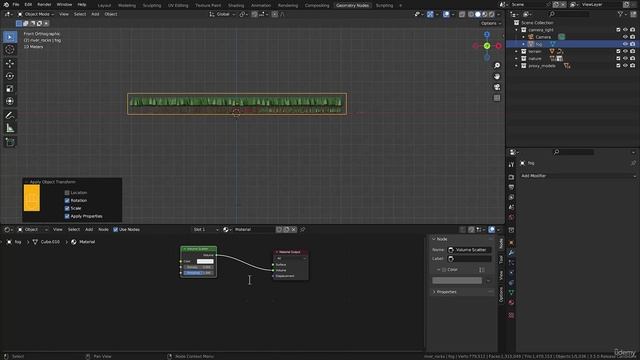This screenshot has width=640, height=360.
Task: Click the gray node color swatch in Node panel
Action: (457, 280)
